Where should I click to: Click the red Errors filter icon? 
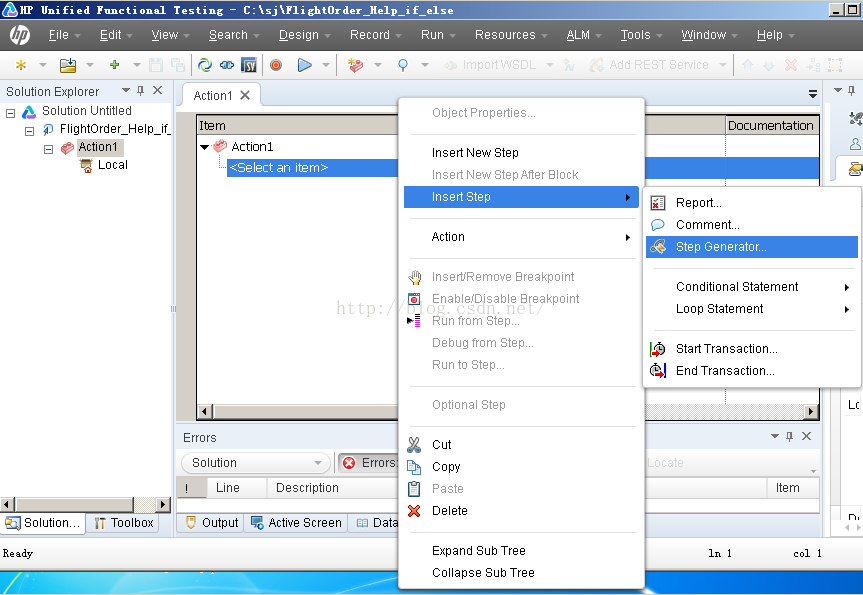pyautogui.click(x=349, y=463)
